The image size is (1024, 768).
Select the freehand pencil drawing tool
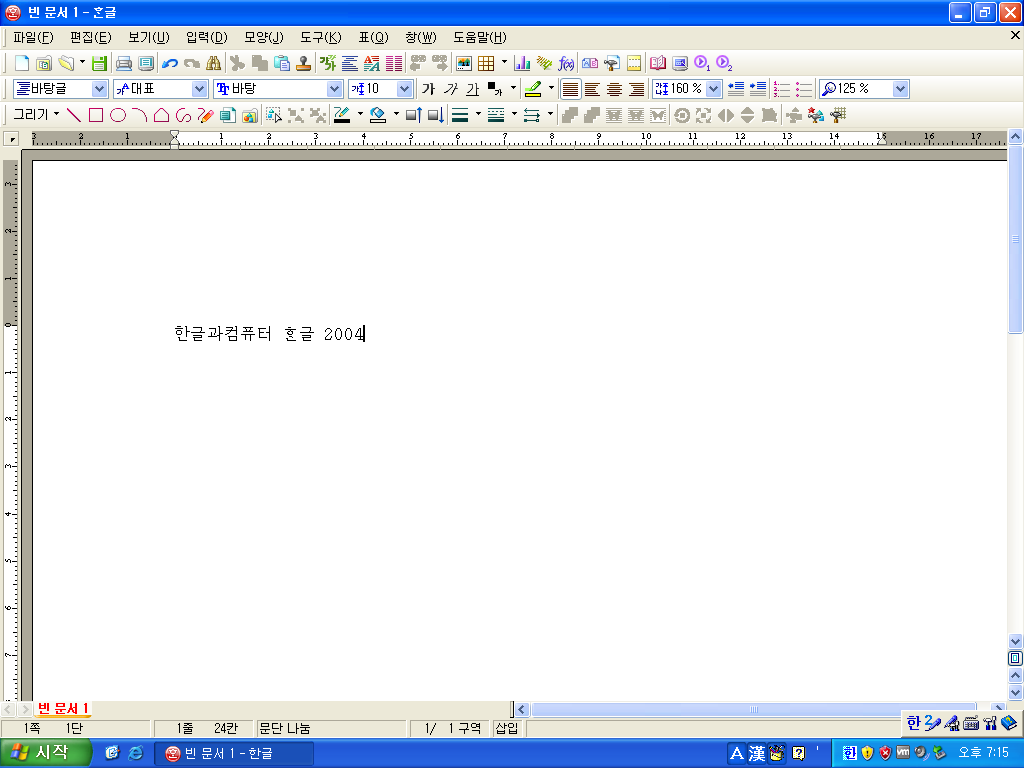point(206,116)
